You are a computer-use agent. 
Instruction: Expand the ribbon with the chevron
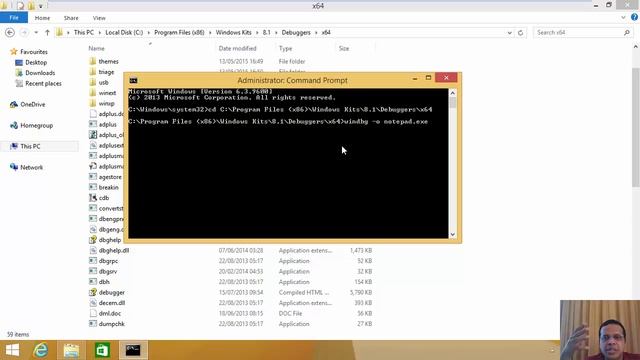(623, 18)
